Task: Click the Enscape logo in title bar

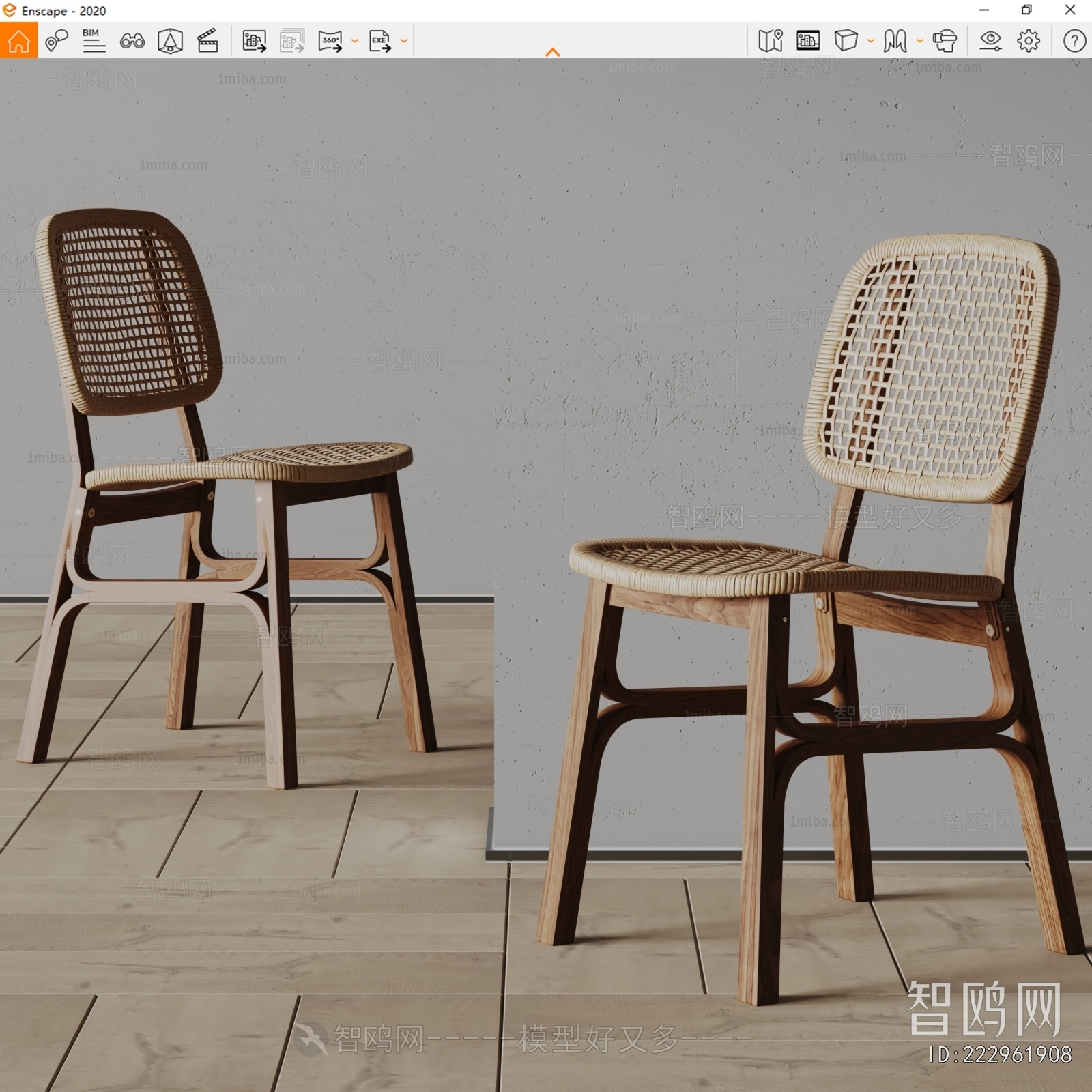Action: coord(10,10)
